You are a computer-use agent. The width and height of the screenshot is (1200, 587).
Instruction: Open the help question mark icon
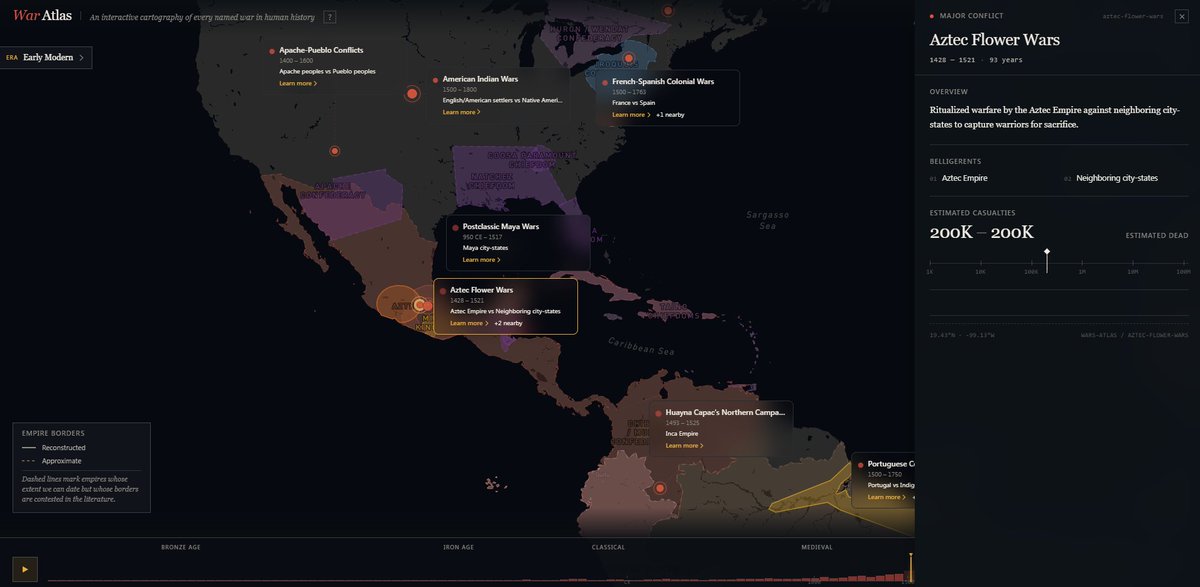click(330, 17)
